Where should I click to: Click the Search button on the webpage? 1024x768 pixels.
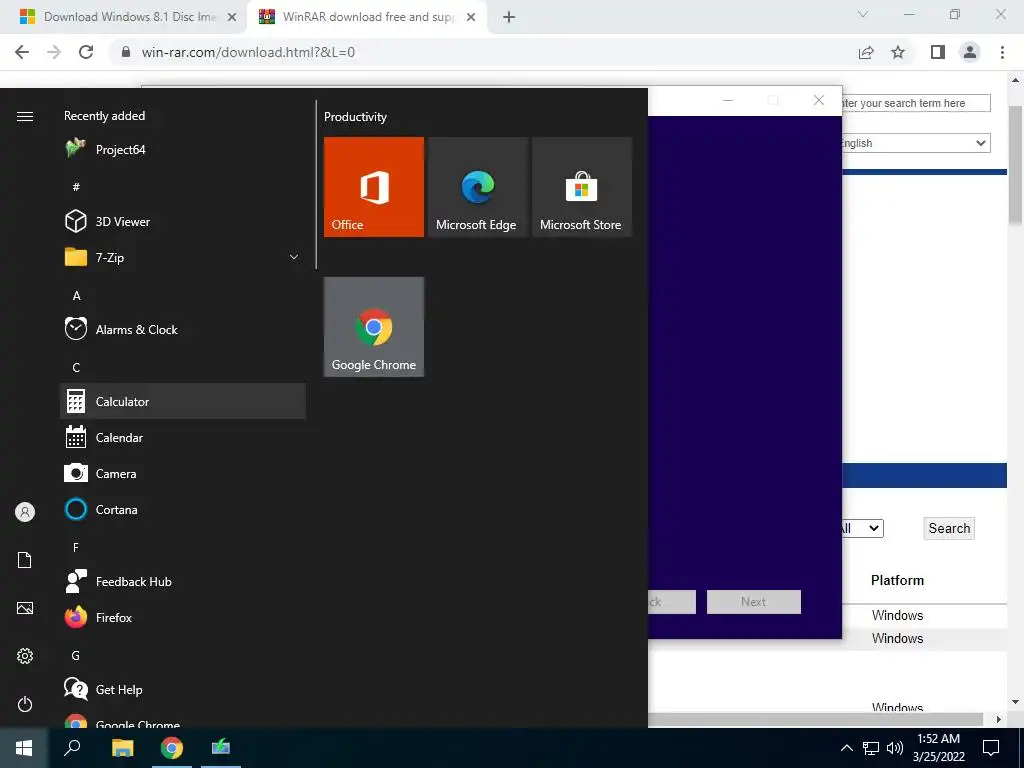coord(949,528)
